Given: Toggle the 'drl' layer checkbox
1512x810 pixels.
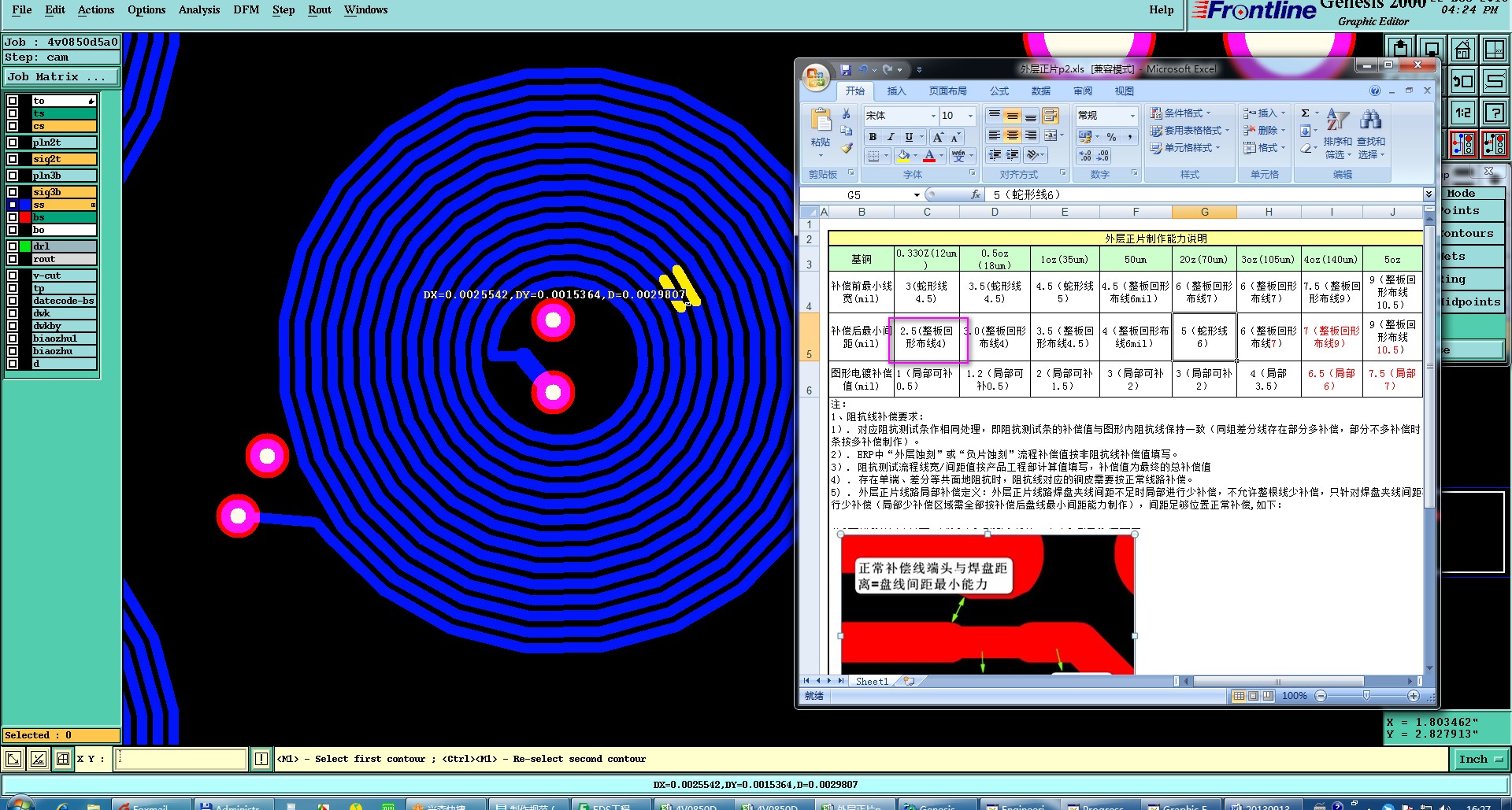Looking at the screenshot, I should tap(13, 246).
